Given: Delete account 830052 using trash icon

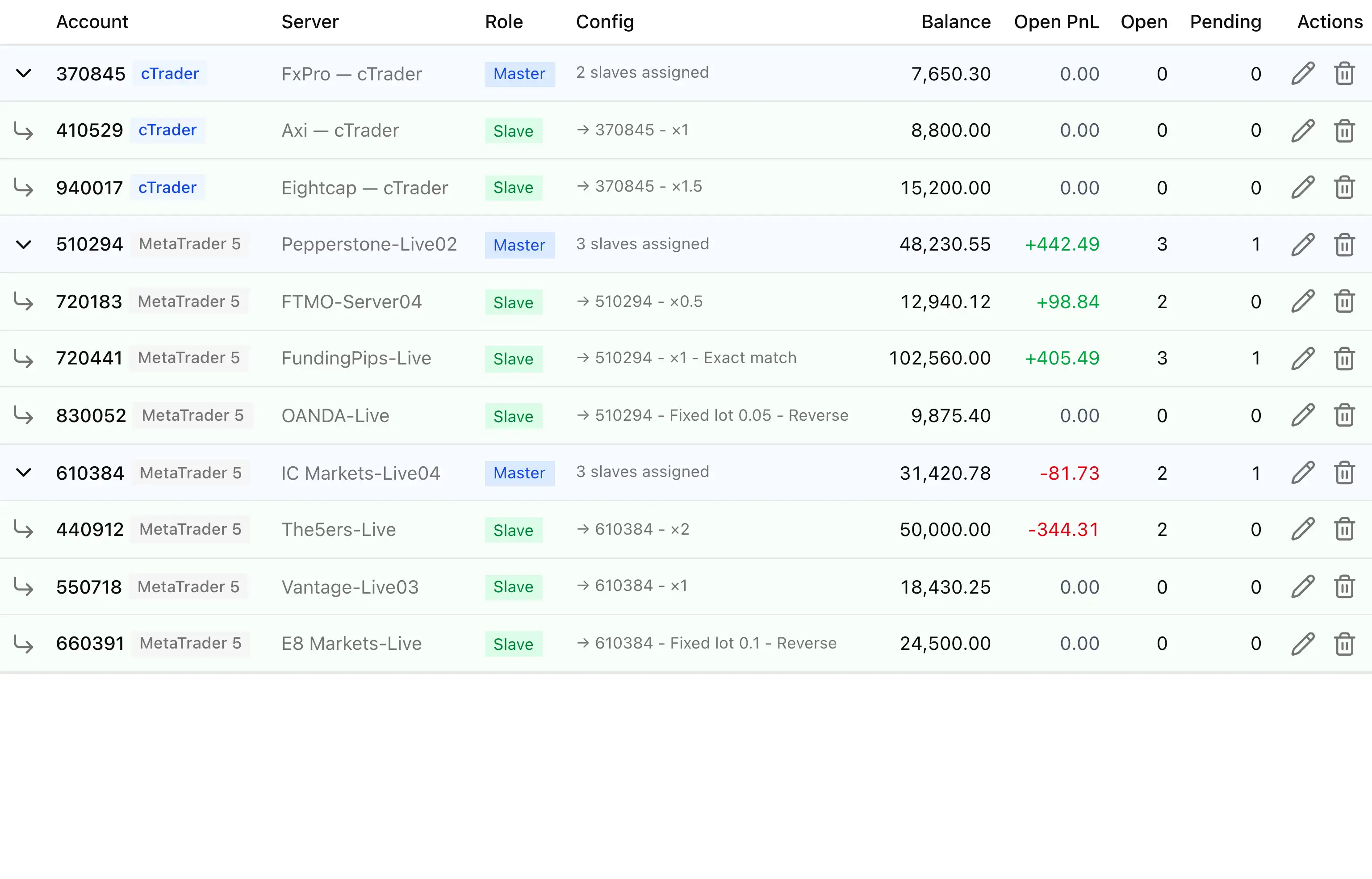Looking at the screenshot, I should click(1345, 415).
